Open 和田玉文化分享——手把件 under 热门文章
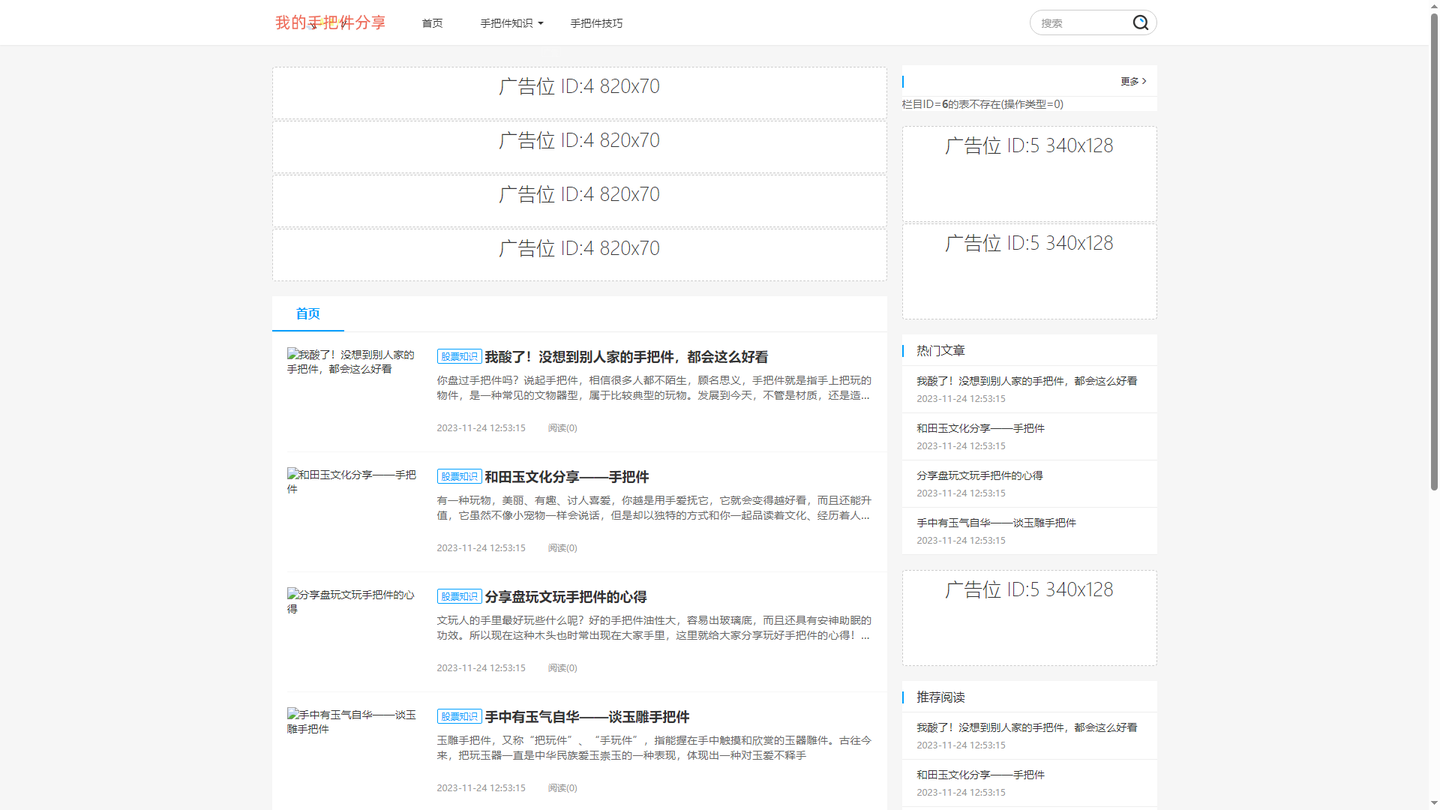The image size is (1440, 810). pyautogui.click(x=980, y=428)
